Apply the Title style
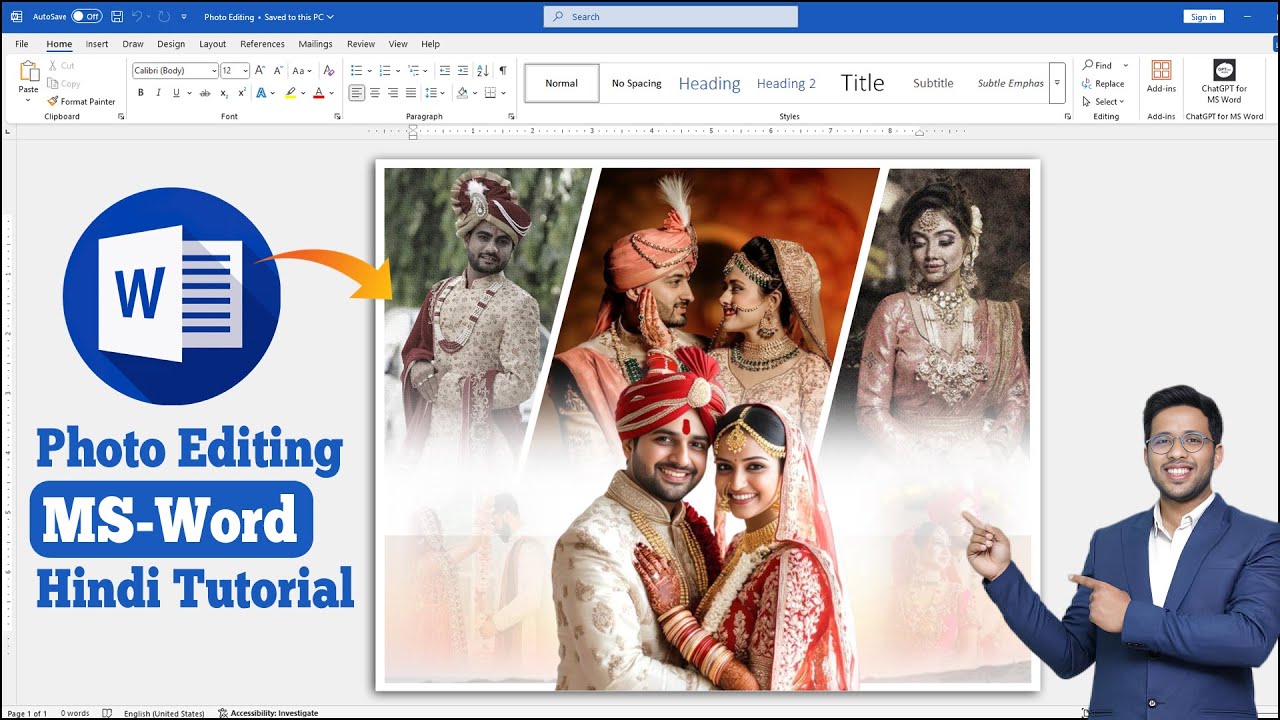The image size is (1280, 720). coord(862,83)
